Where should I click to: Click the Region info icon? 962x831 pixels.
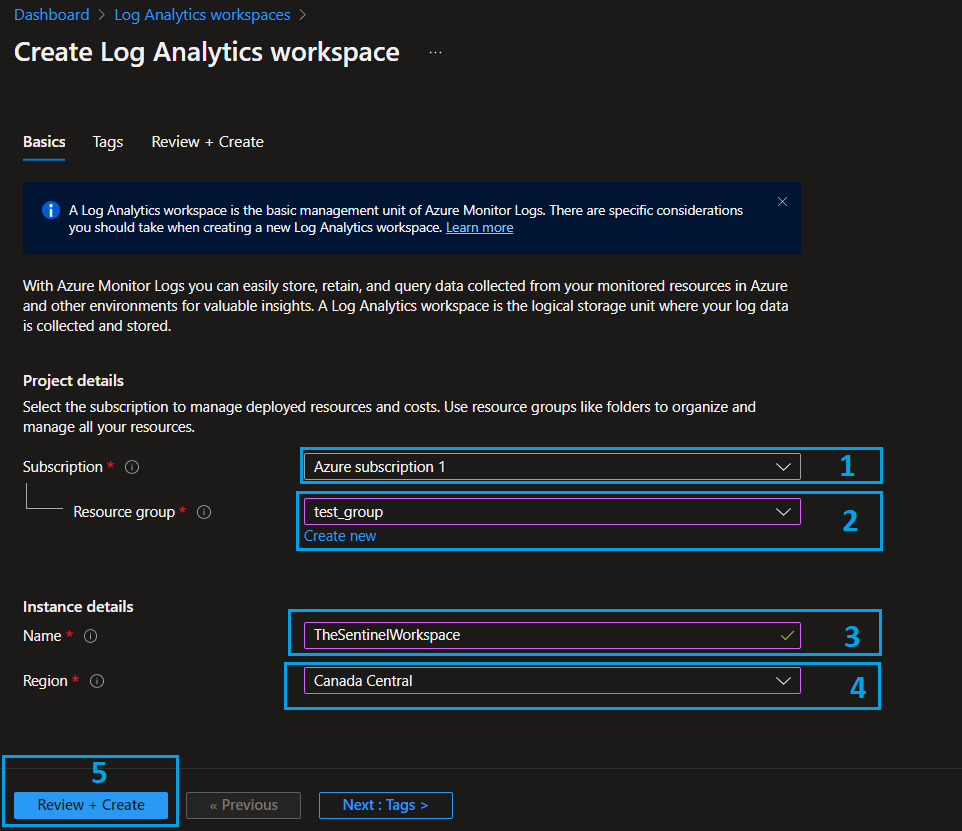[x=97, y=681]
